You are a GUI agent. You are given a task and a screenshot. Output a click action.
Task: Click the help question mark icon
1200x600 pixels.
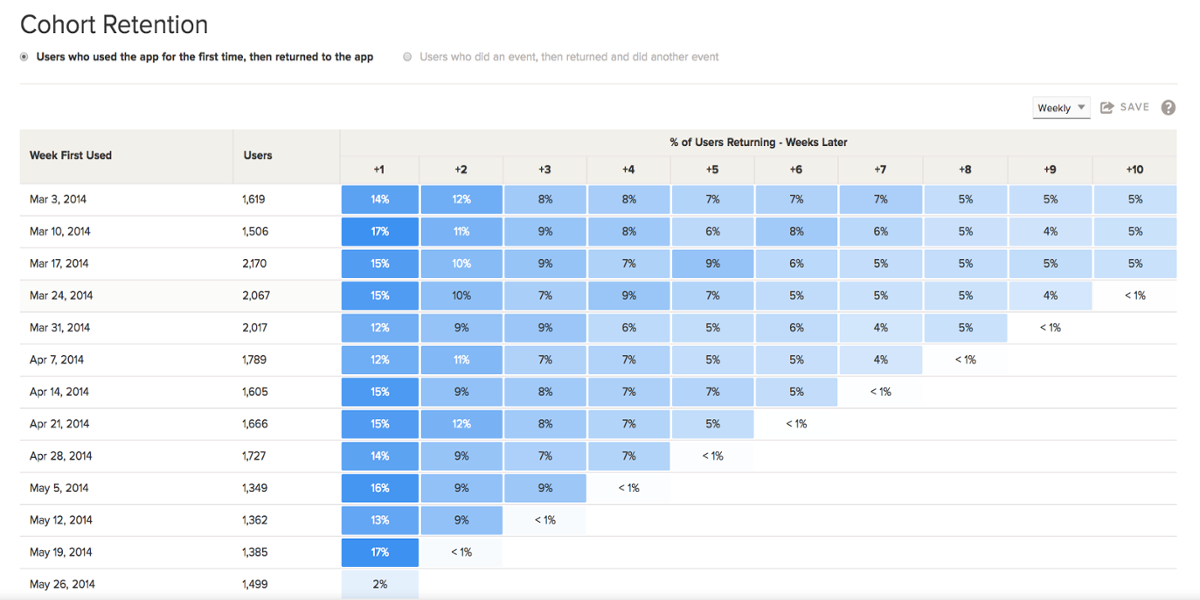(1168, 108)
